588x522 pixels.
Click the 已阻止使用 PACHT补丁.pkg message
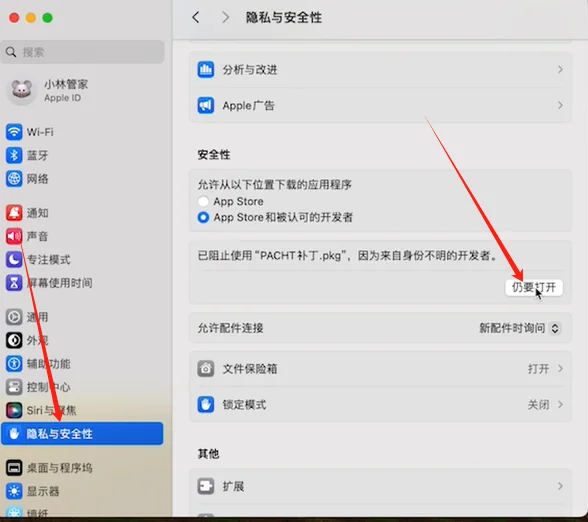(x=348, y=255)
